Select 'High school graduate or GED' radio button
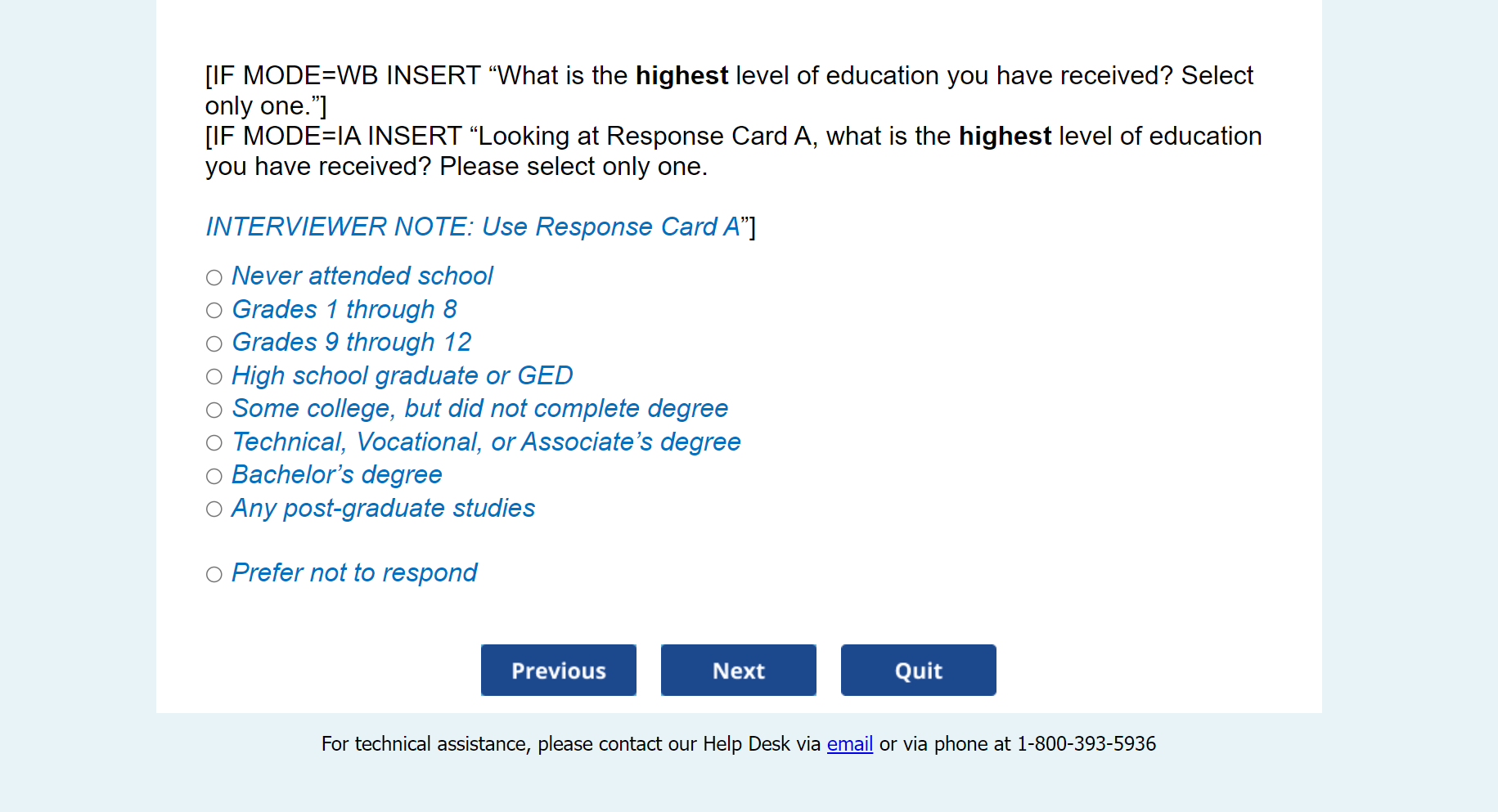This screenshot has width=1498, height=812. point(214,377)
